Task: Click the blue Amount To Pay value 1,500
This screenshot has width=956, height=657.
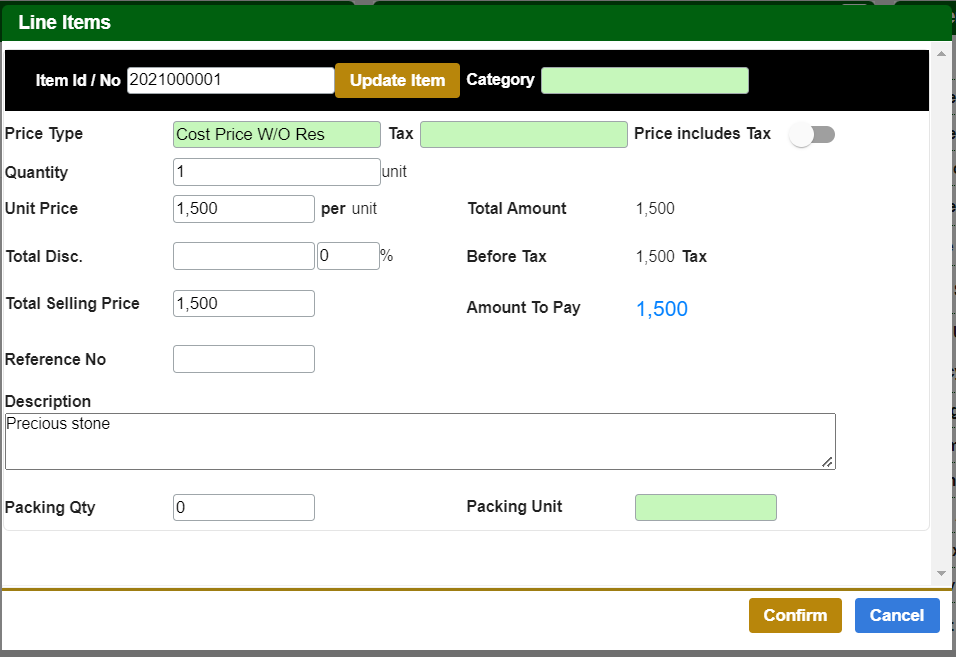Action: point(660,308)
